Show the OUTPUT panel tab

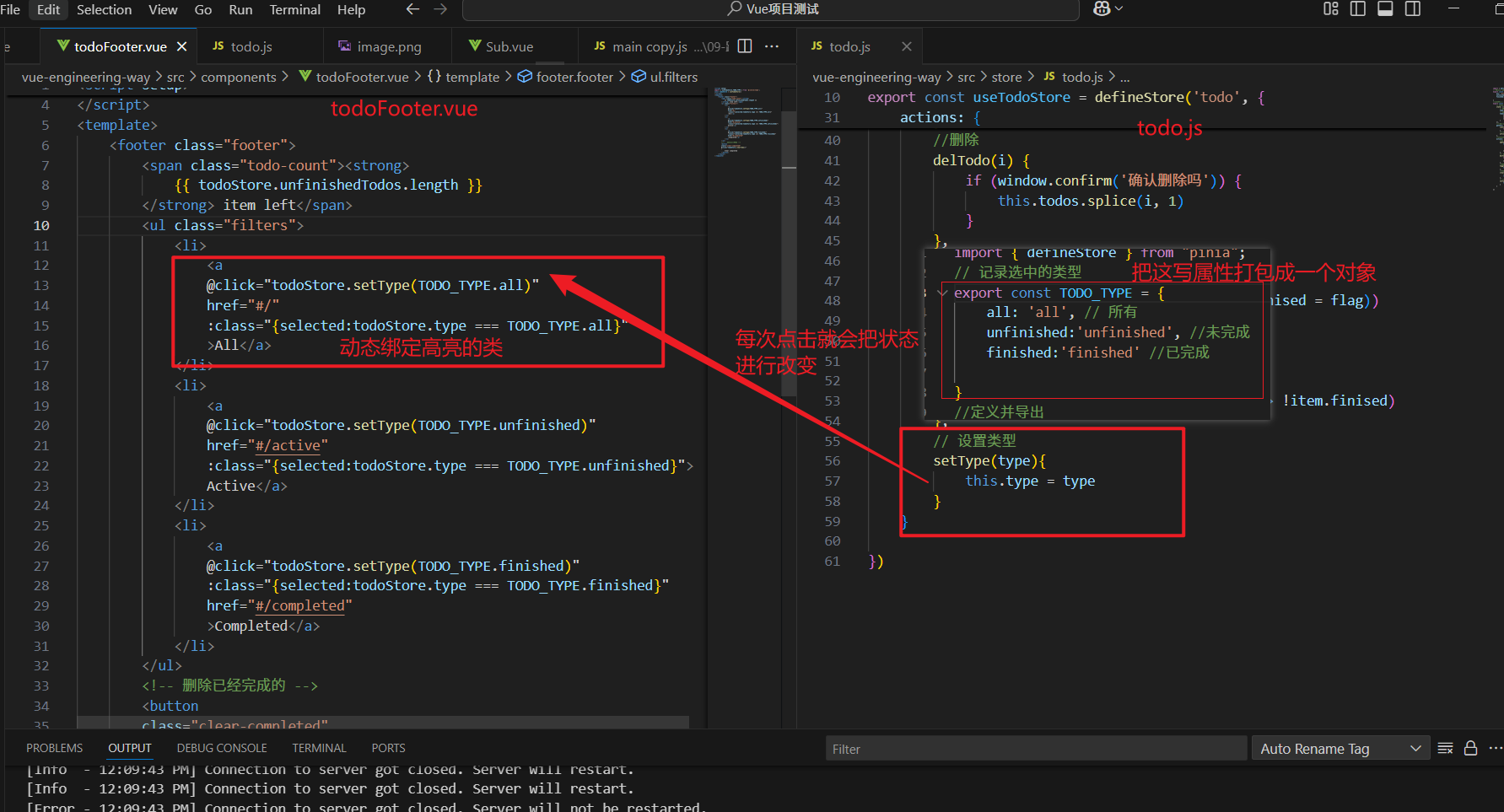130,748
